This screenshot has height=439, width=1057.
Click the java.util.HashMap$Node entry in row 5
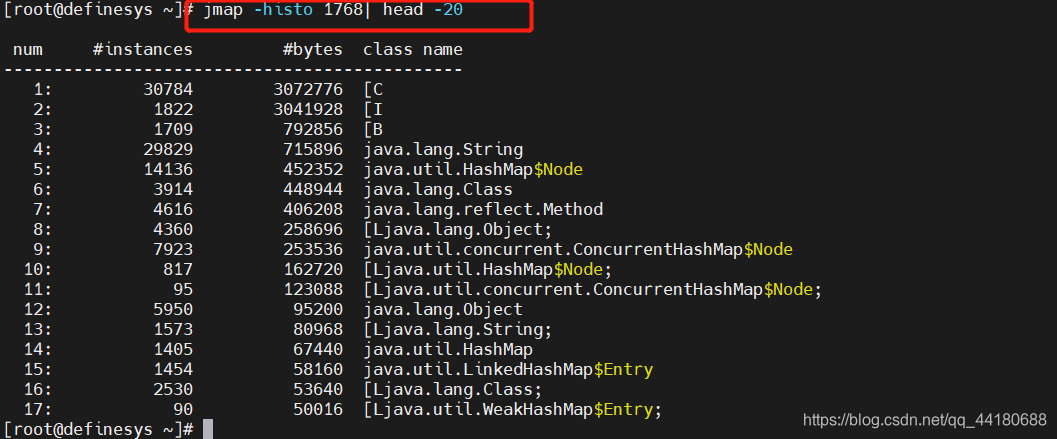click(473, 169)
